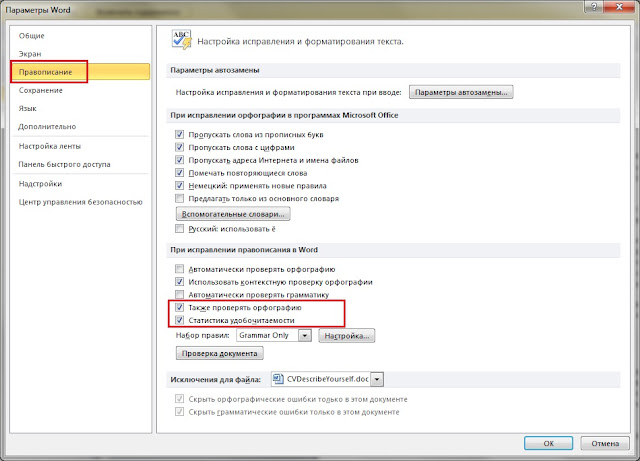Toggle Пропускать адреса Интернета и имена файлов
640x461 pixels.
coord(179,160)
